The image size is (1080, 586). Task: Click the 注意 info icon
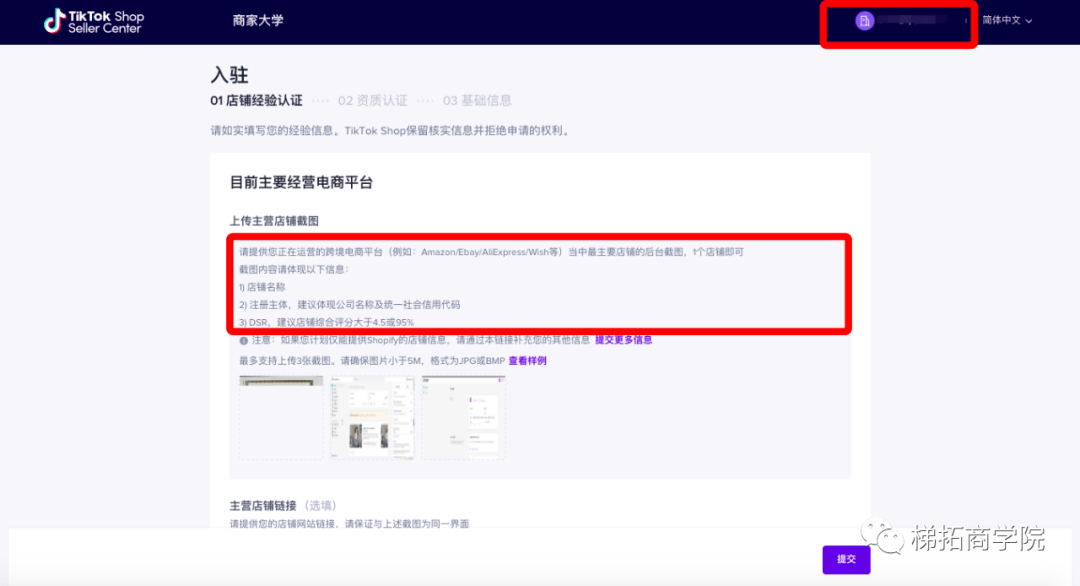click(243, 340)
